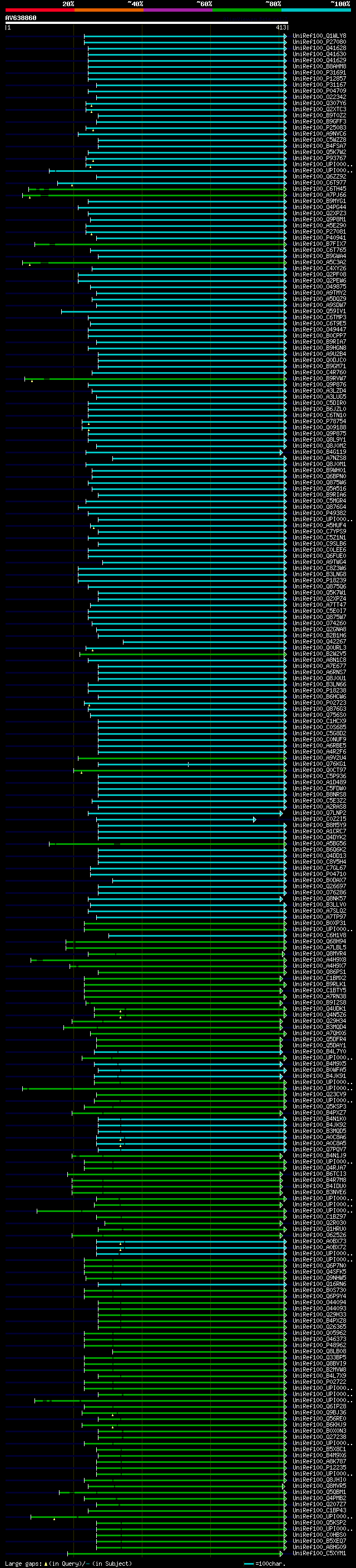
Task: Click hit label UniRef100_Q2PEW6
Action: click(x=319, y=280)
